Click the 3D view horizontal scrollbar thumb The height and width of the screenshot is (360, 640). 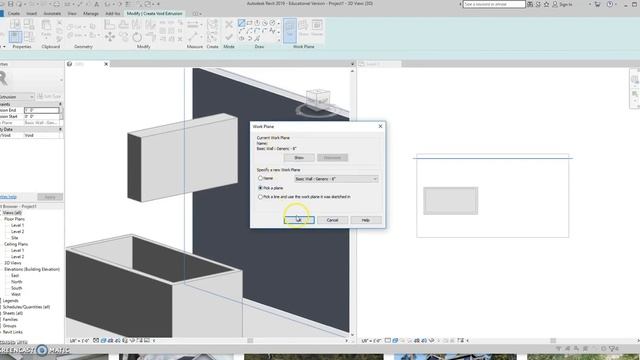point(250,340)
